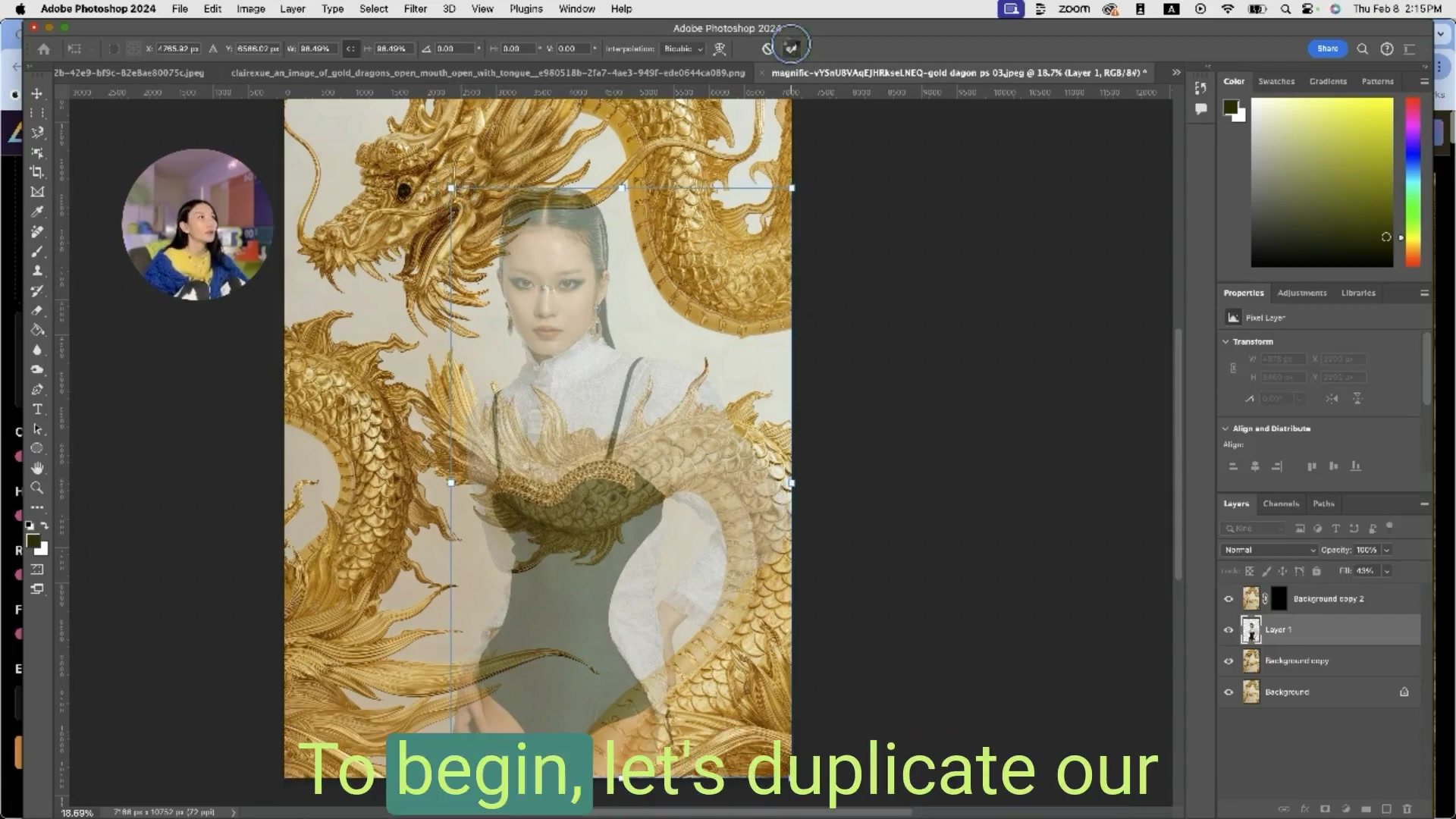Screen dimensions: 1456x819
Task: Select the Lasso tool
Action: tap(37, 133)
